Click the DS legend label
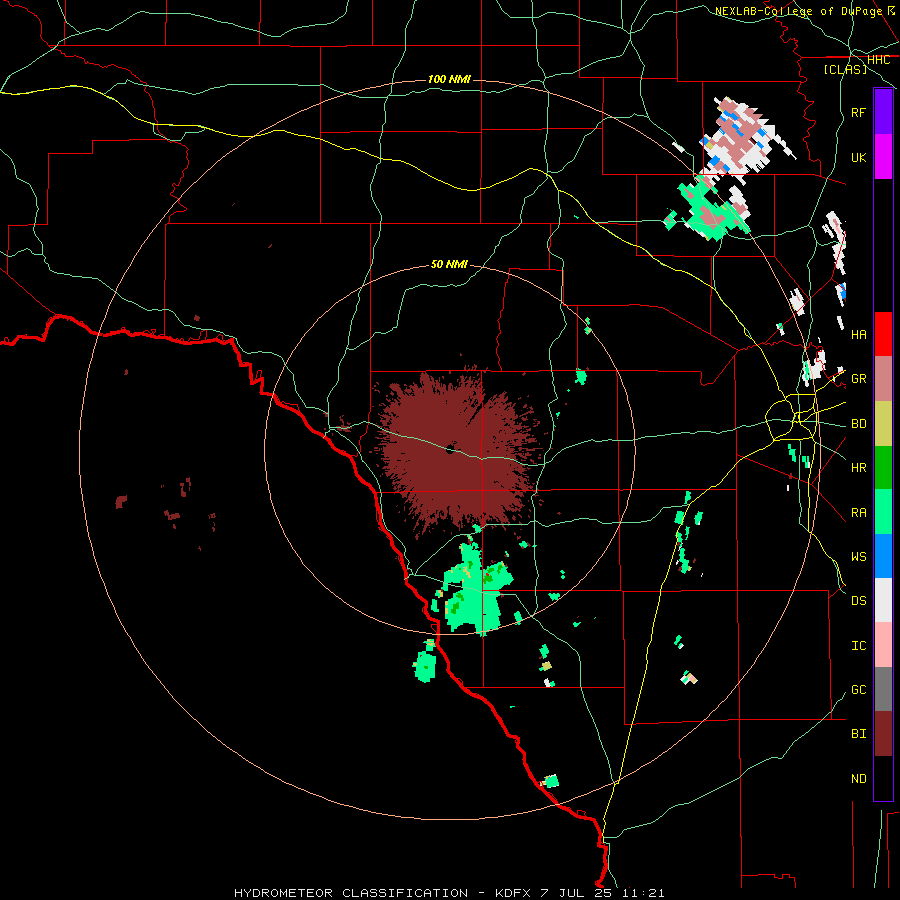900x900 pixels. point(858,601)
